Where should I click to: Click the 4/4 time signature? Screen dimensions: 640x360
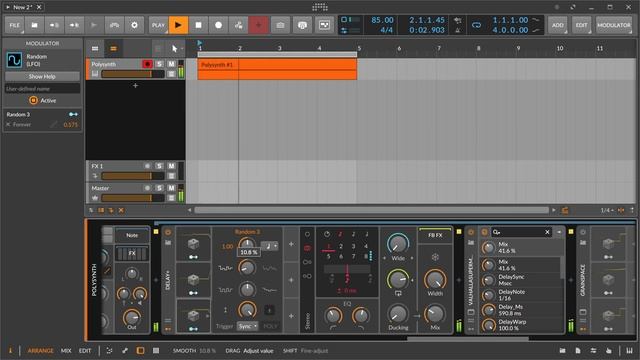pyautogui.click(x=386, y=30)
